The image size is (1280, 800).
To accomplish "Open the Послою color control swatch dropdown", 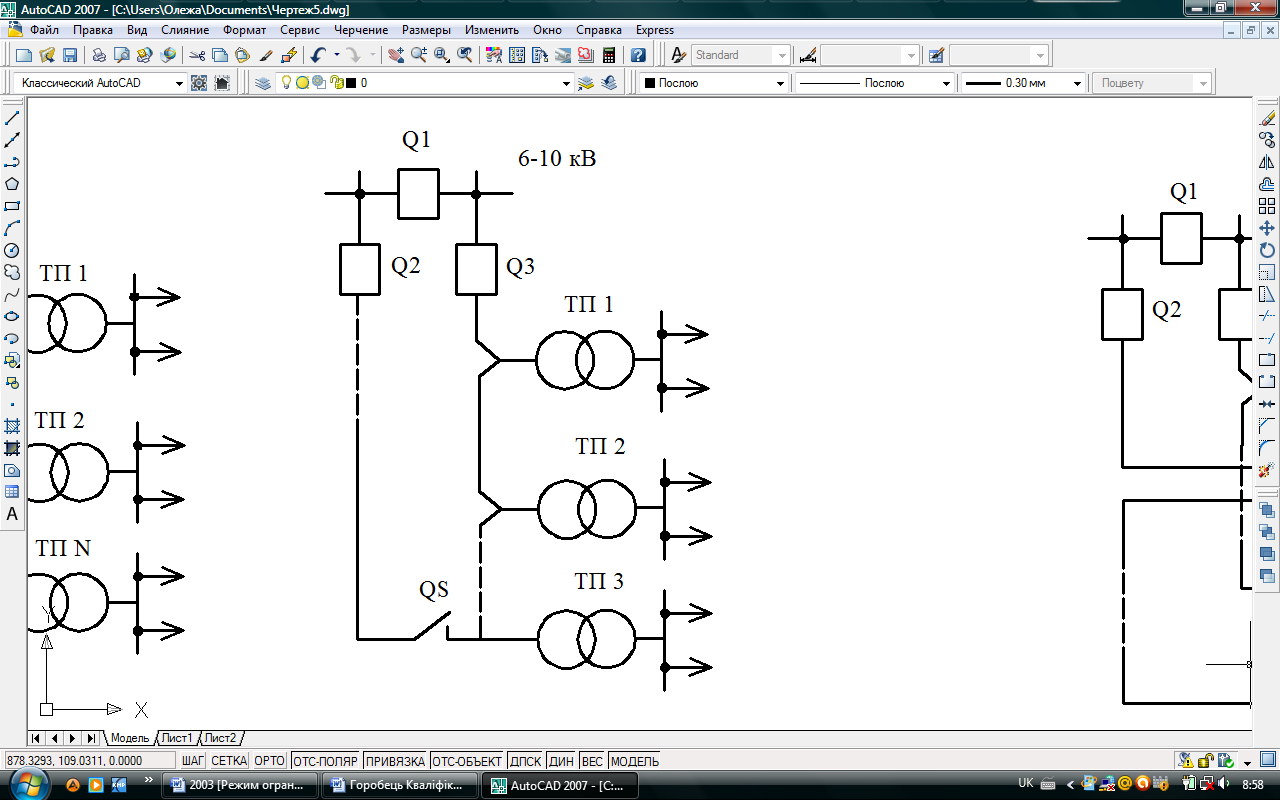I will click(781, 83).
